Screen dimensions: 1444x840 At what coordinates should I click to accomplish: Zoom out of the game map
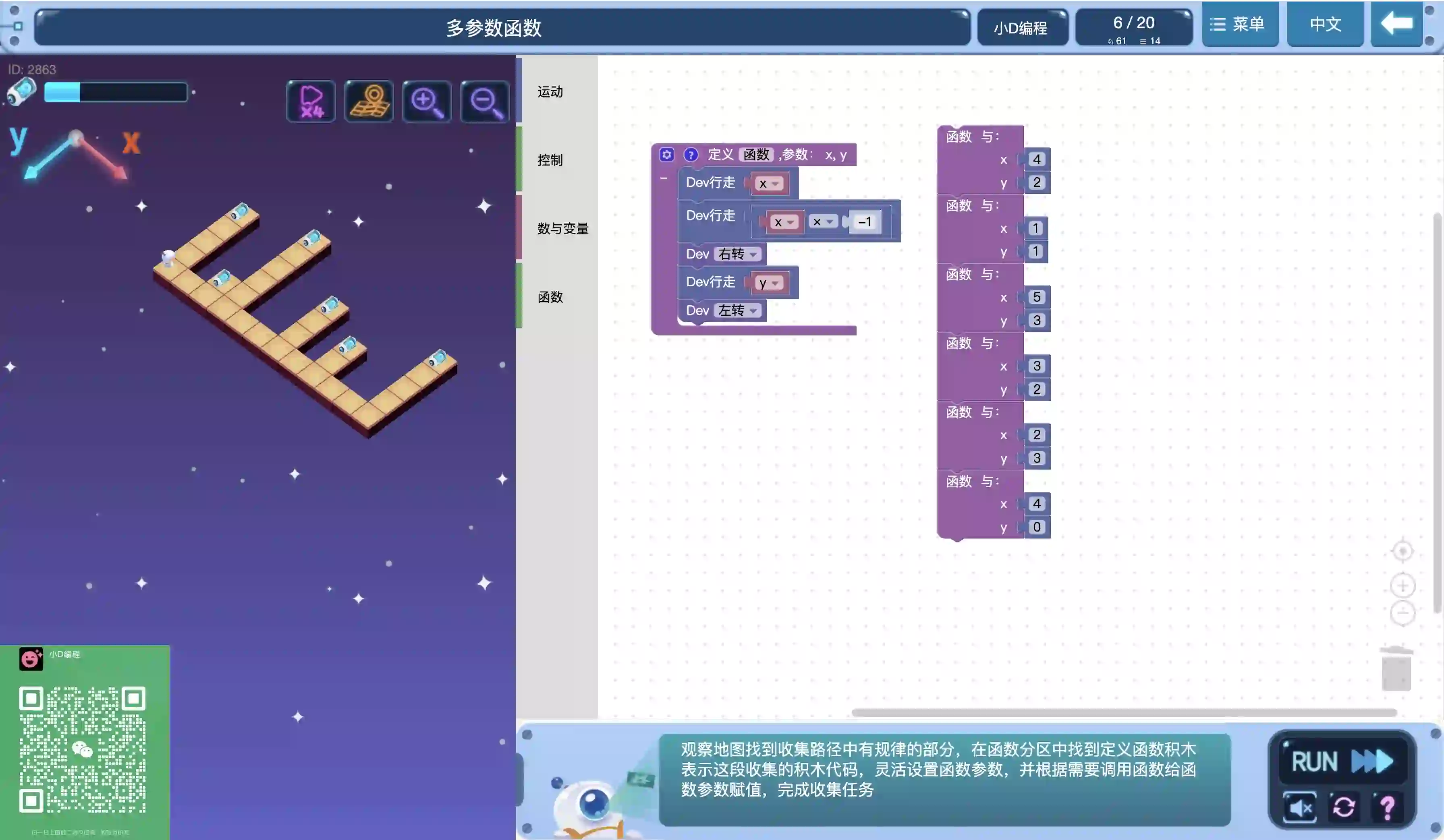pyautogui.click(x=485, y=101)
